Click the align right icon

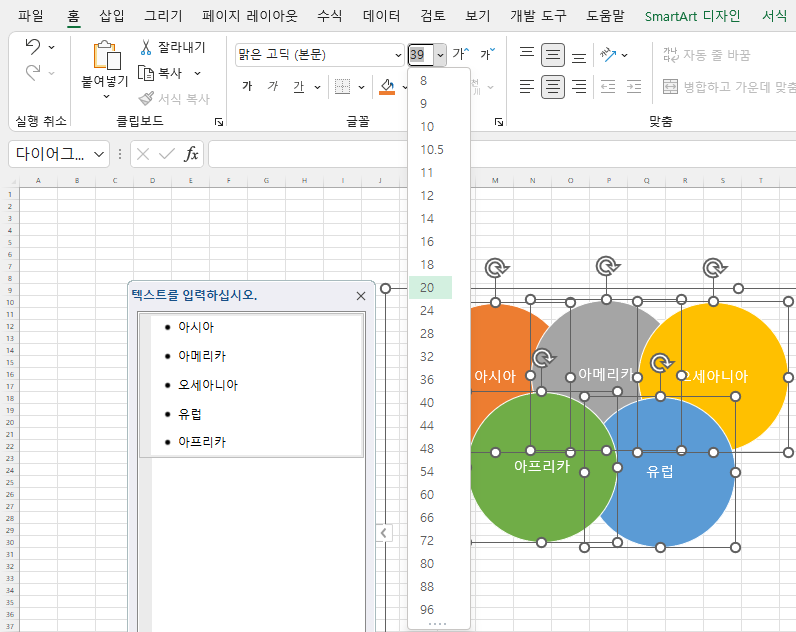click(579, 87)
